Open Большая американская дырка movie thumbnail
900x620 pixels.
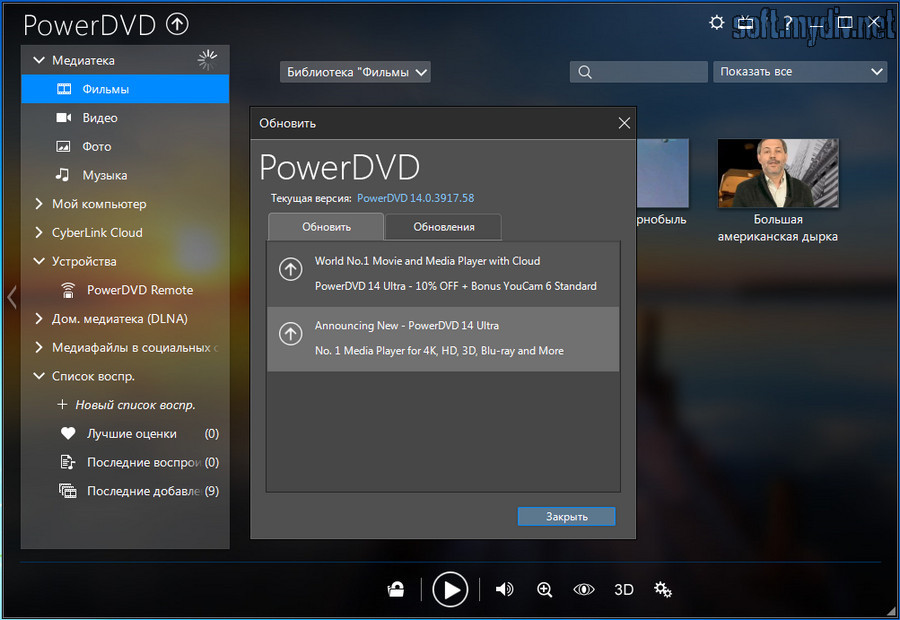(x=778, y=173)
